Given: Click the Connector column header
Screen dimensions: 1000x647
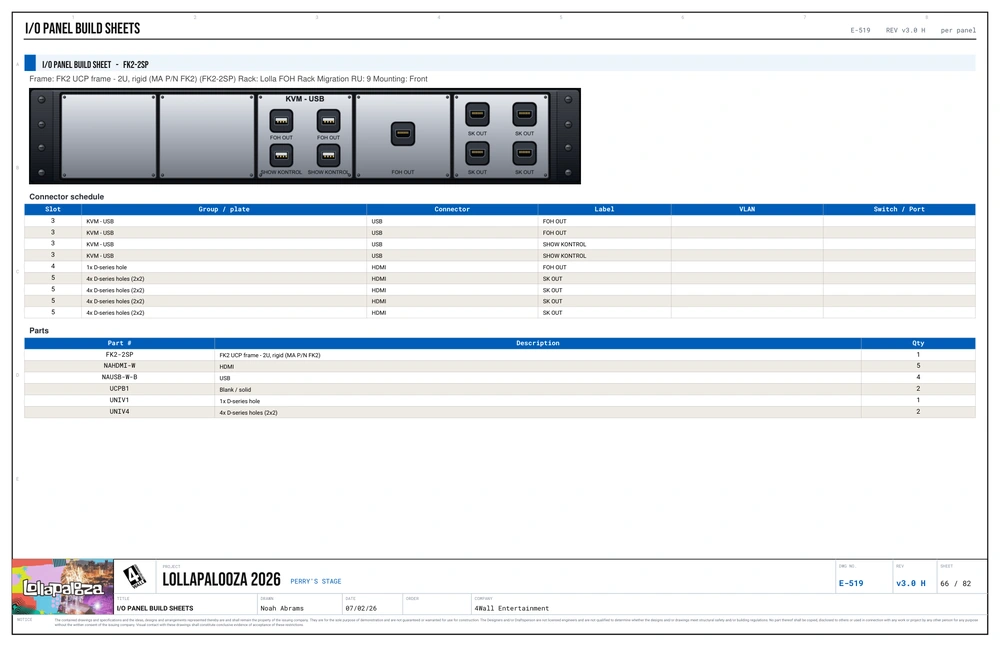Looking at the screenshot, I should [452, 209].
